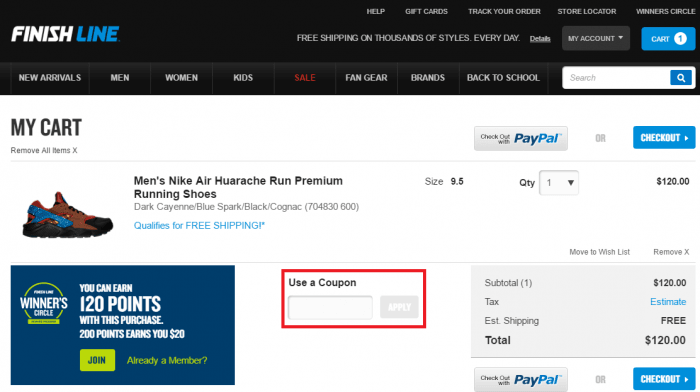Click the Finish Line logo
Image resolution: width=700 pixels, height=392 pixels.
pyautogui.click(x=65, y=34)
